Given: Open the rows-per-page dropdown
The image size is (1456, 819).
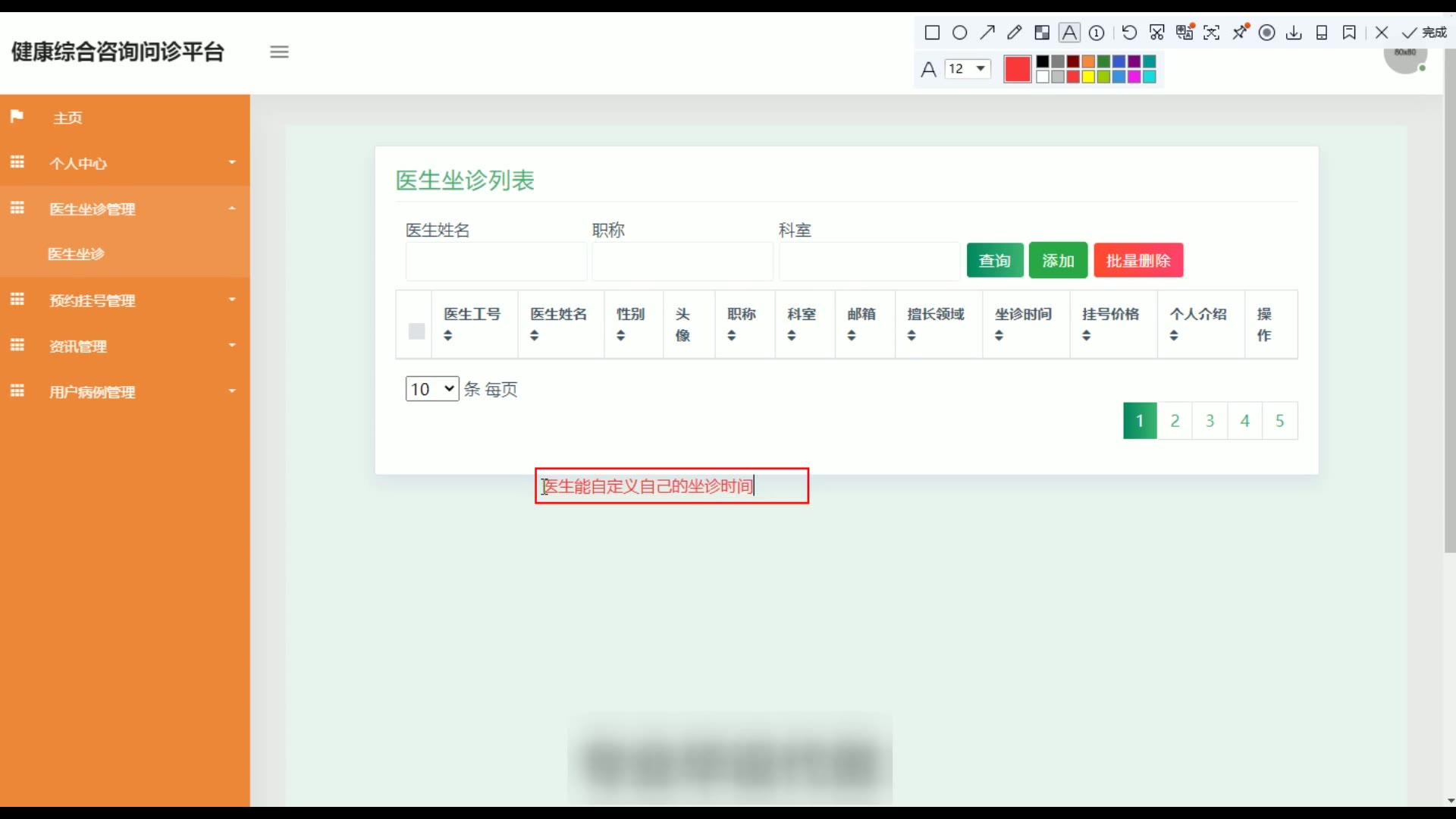Looking at the screenshot, I should click(431, 389).
